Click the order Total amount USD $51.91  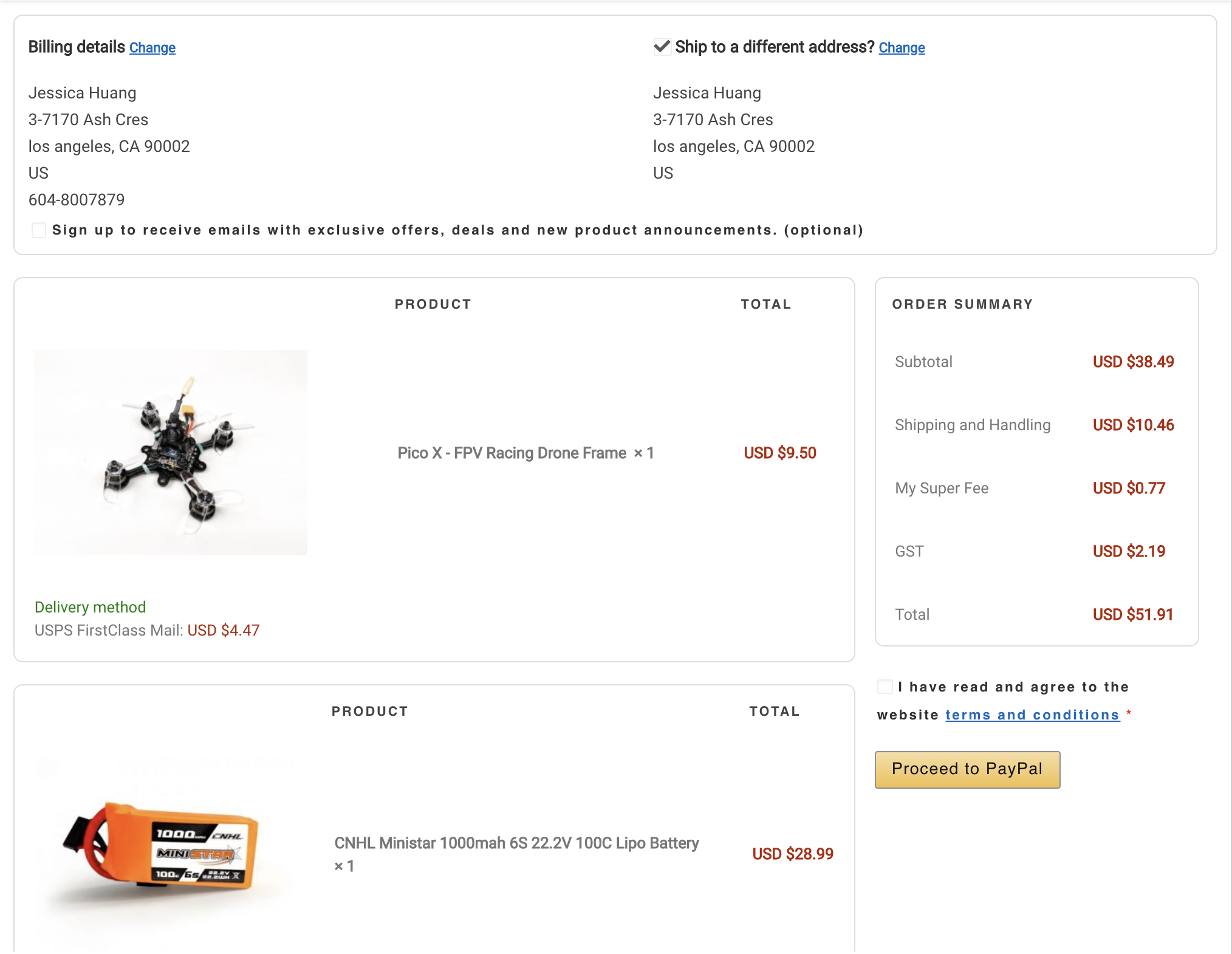pos(1132,615)
